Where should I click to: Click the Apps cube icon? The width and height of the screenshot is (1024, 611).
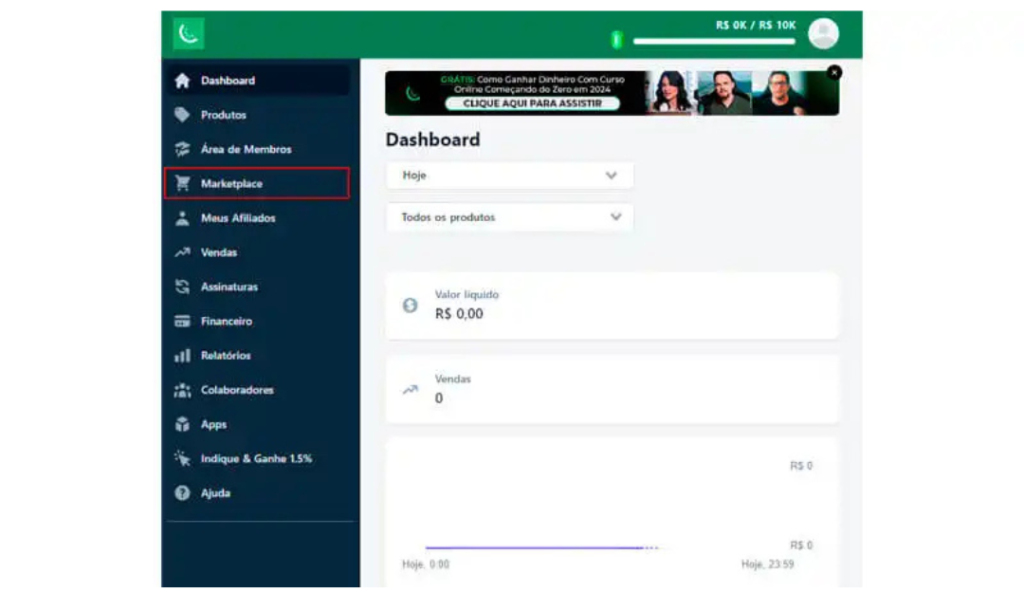point(182,425)
